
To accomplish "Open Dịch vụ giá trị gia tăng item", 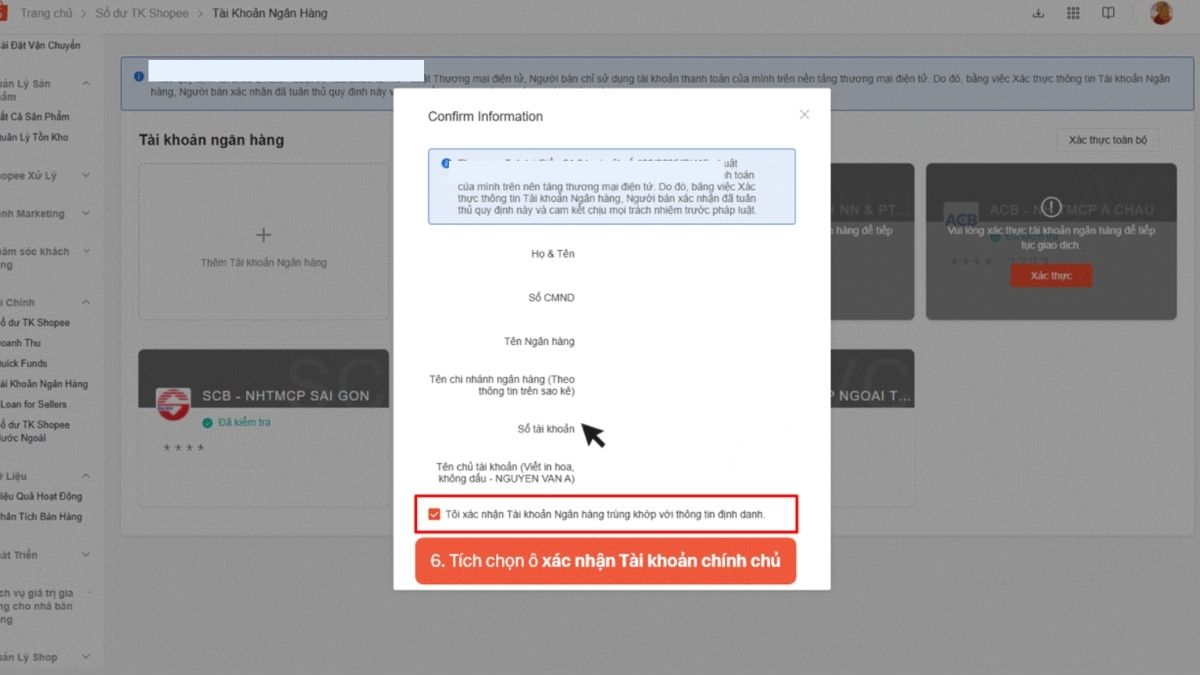I will tap(37, 606).
